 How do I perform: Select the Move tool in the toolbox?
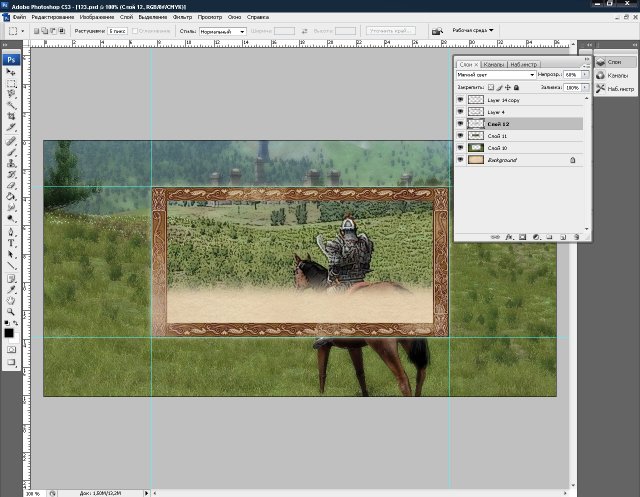pos(12,73)
